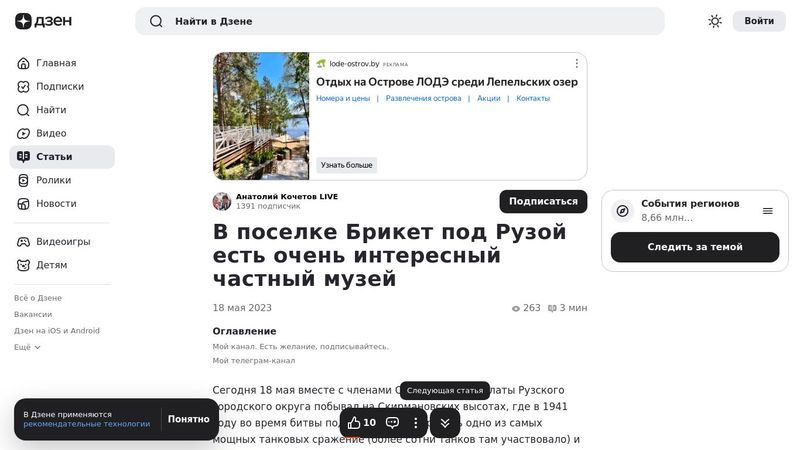Toggle the light/dark theme switch
Viewport: 800px width, 450px height.
point(715,21)
